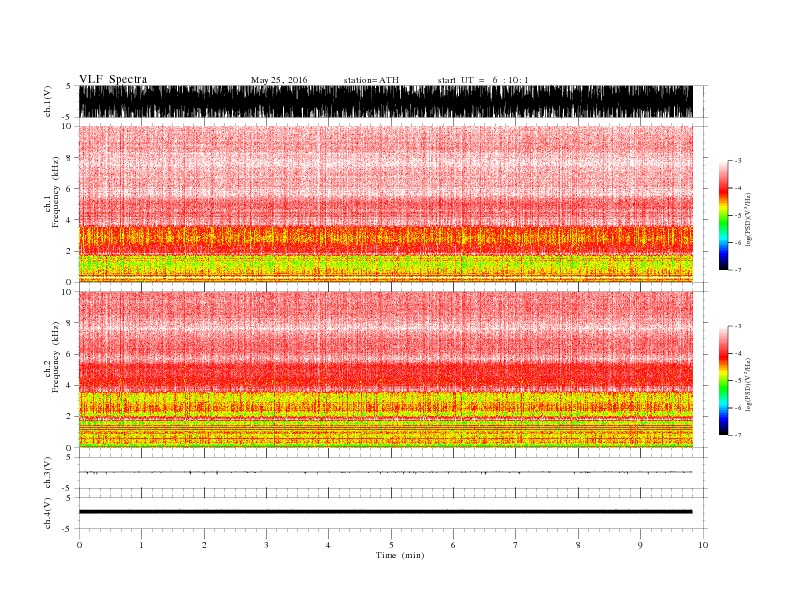Select the "ch.1(V)" vertical axis label
Image resolution: width=792 pixels, height=612 pixels.
[48, 101]
